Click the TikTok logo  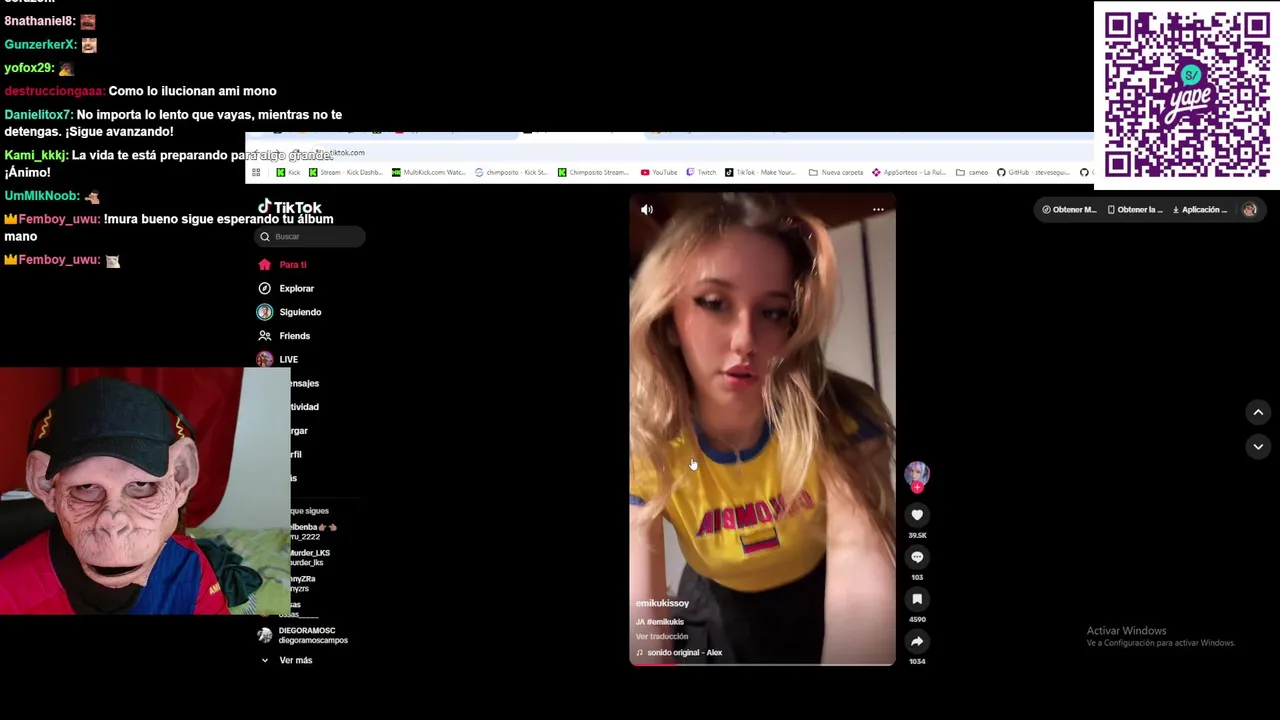coord(290,207)
